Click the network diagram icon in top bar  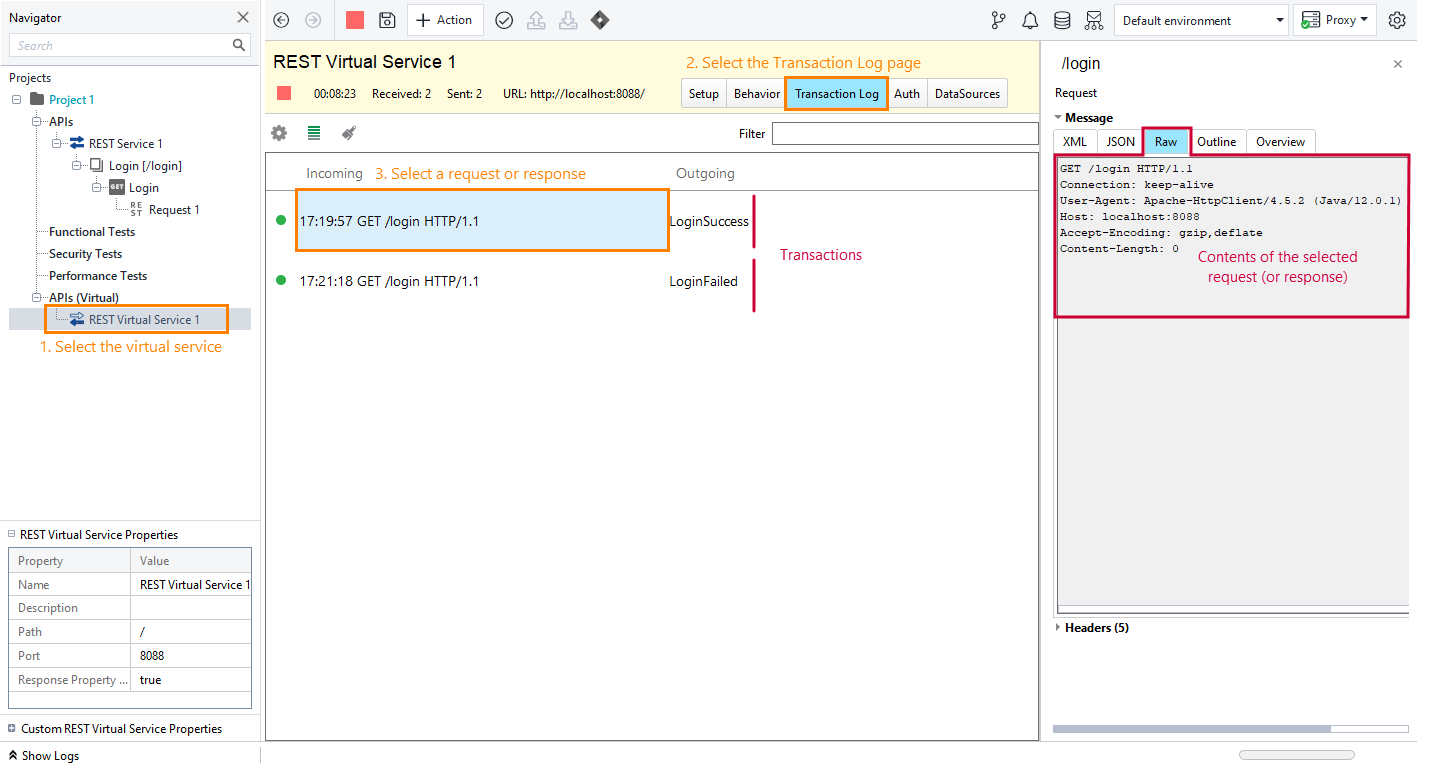click(1094, 20)
